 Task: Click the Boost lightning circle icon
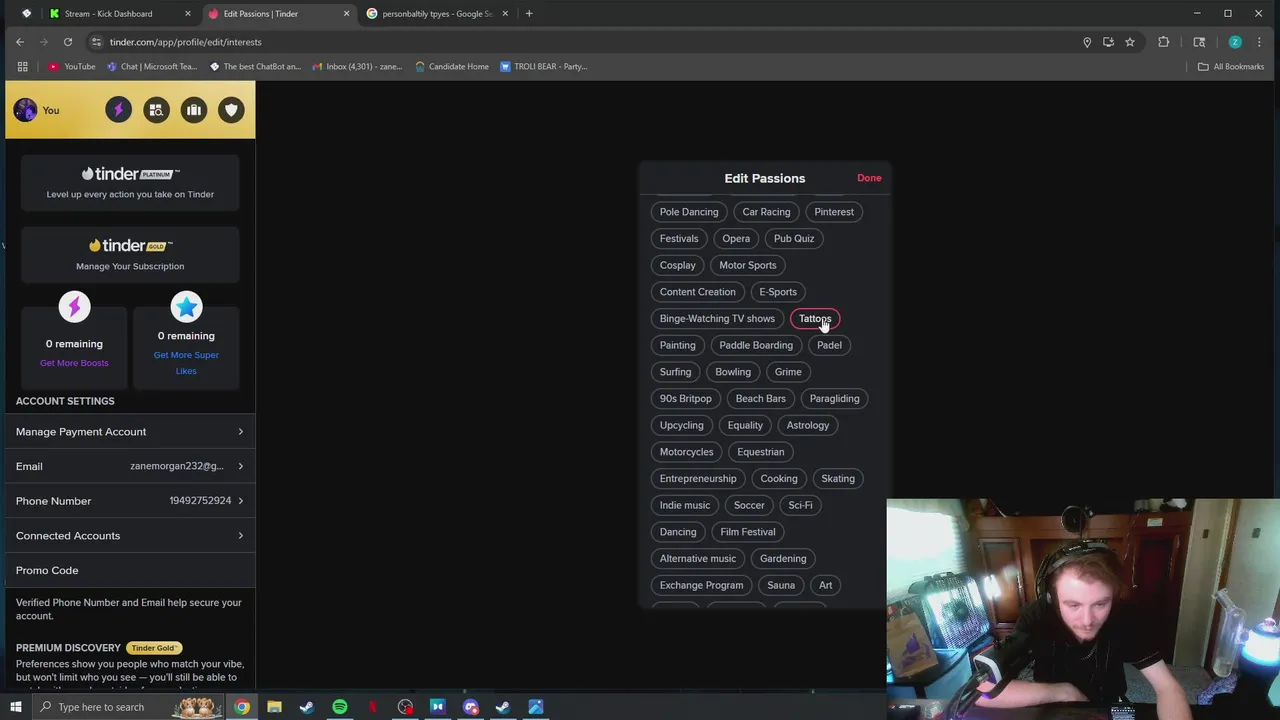[x=74, y=307]
